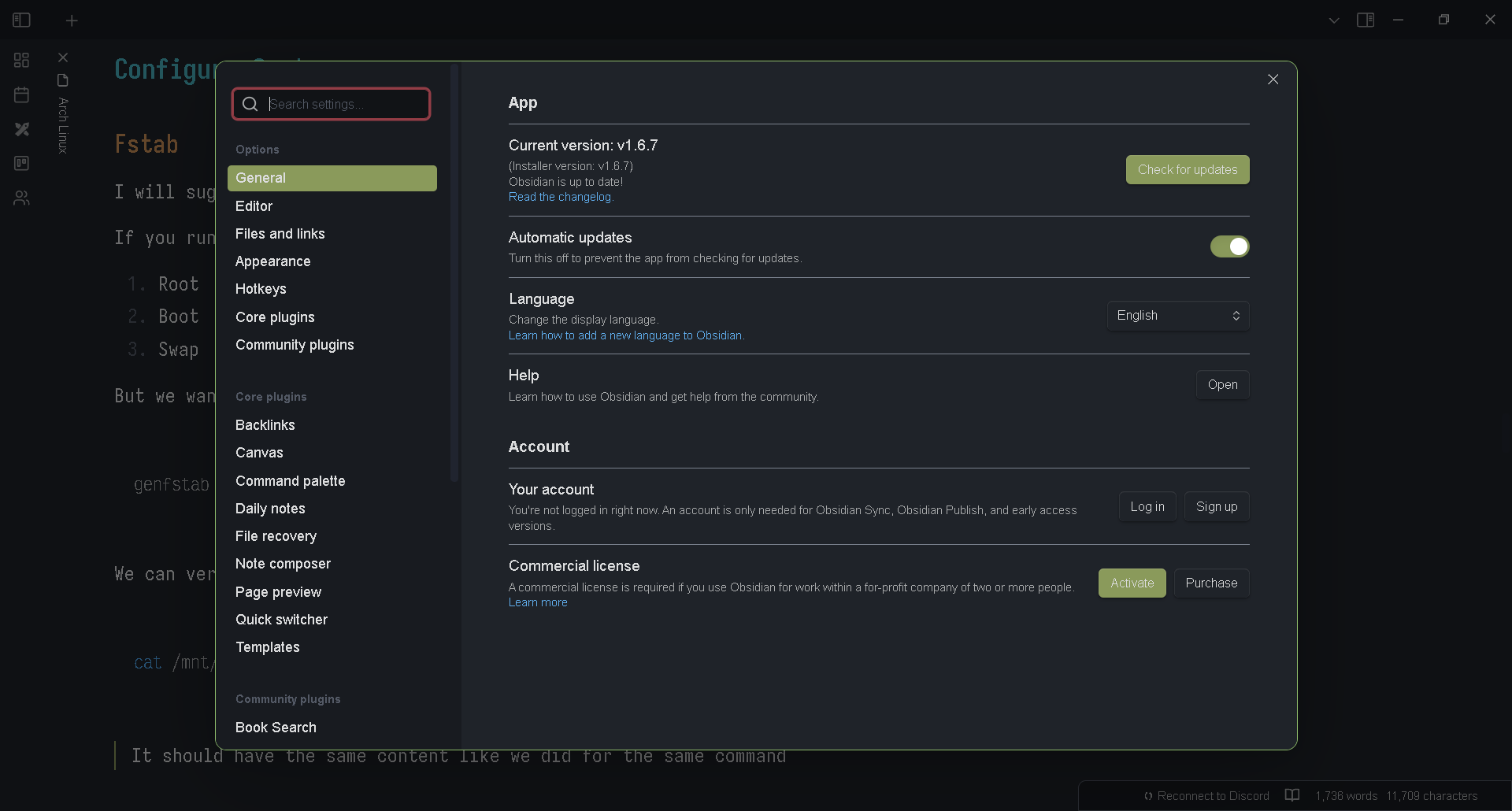The width and height of the screenshot is (1512, 811).
Task: Open Appearance settings
Action: pyautogui.click(x=332, y=261)
